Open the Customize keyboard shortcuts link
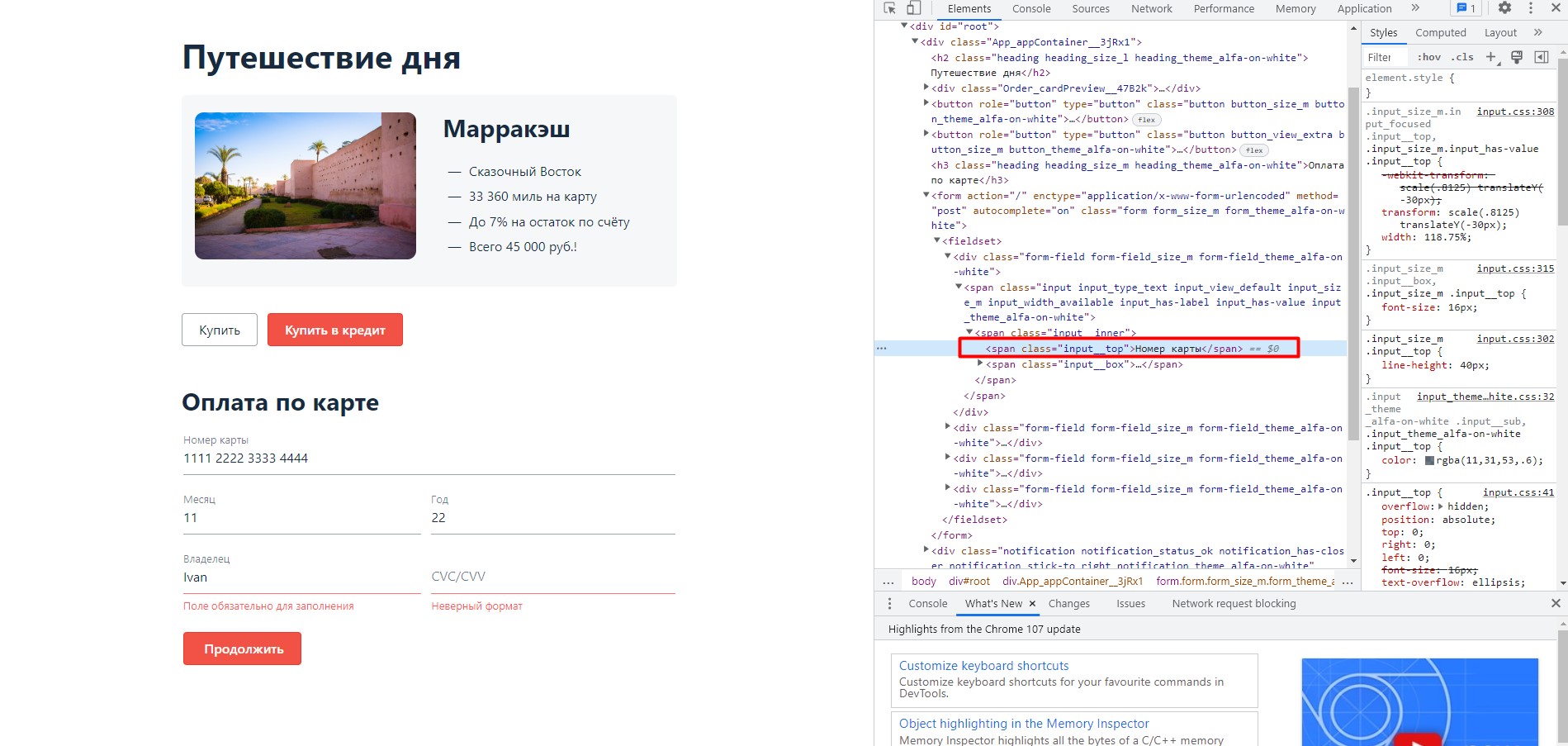This screenshot has height=746, width=1568. (x=984, y=665)
